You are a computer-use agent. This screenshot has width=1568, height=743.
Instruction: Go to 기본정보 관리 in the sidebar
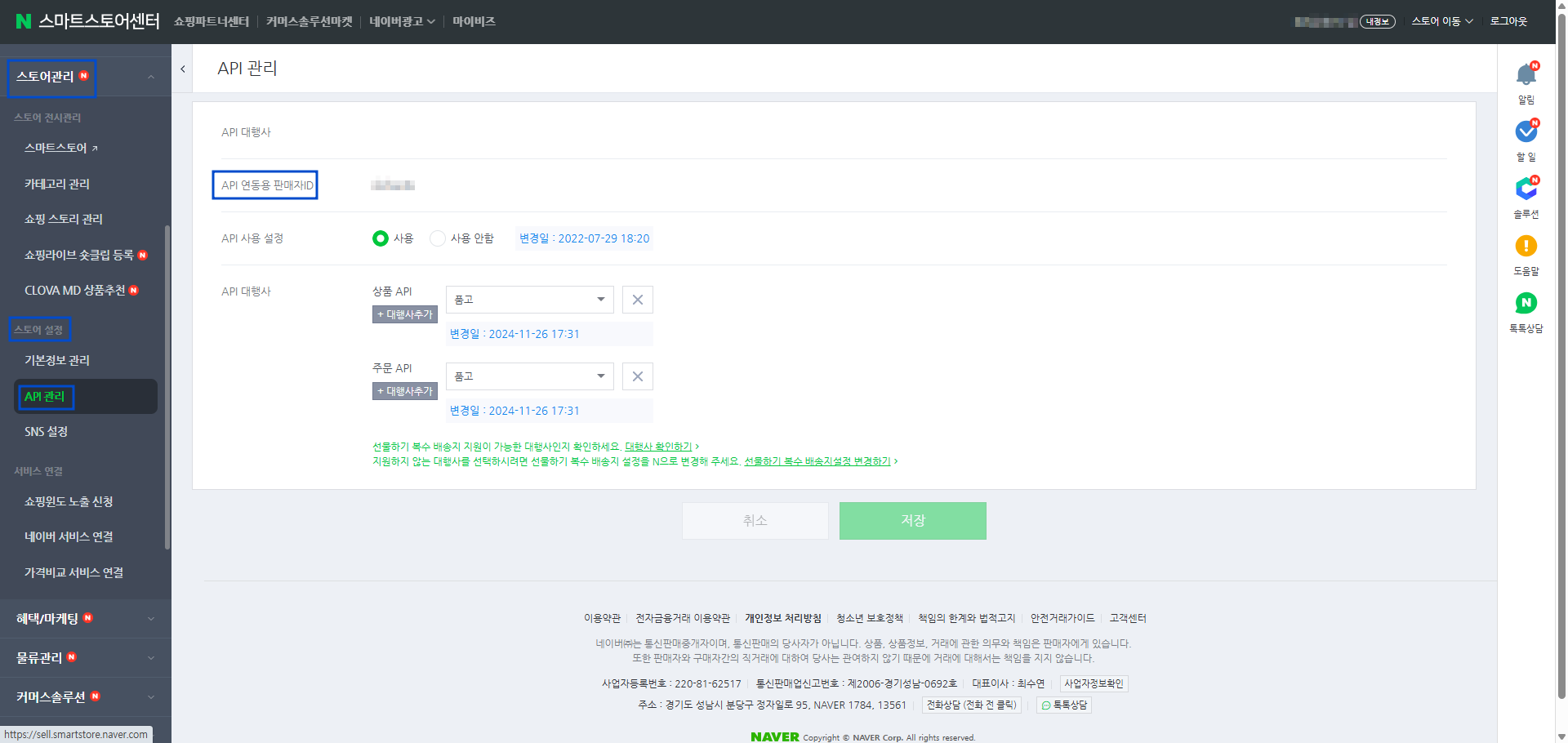click(57, 361)
